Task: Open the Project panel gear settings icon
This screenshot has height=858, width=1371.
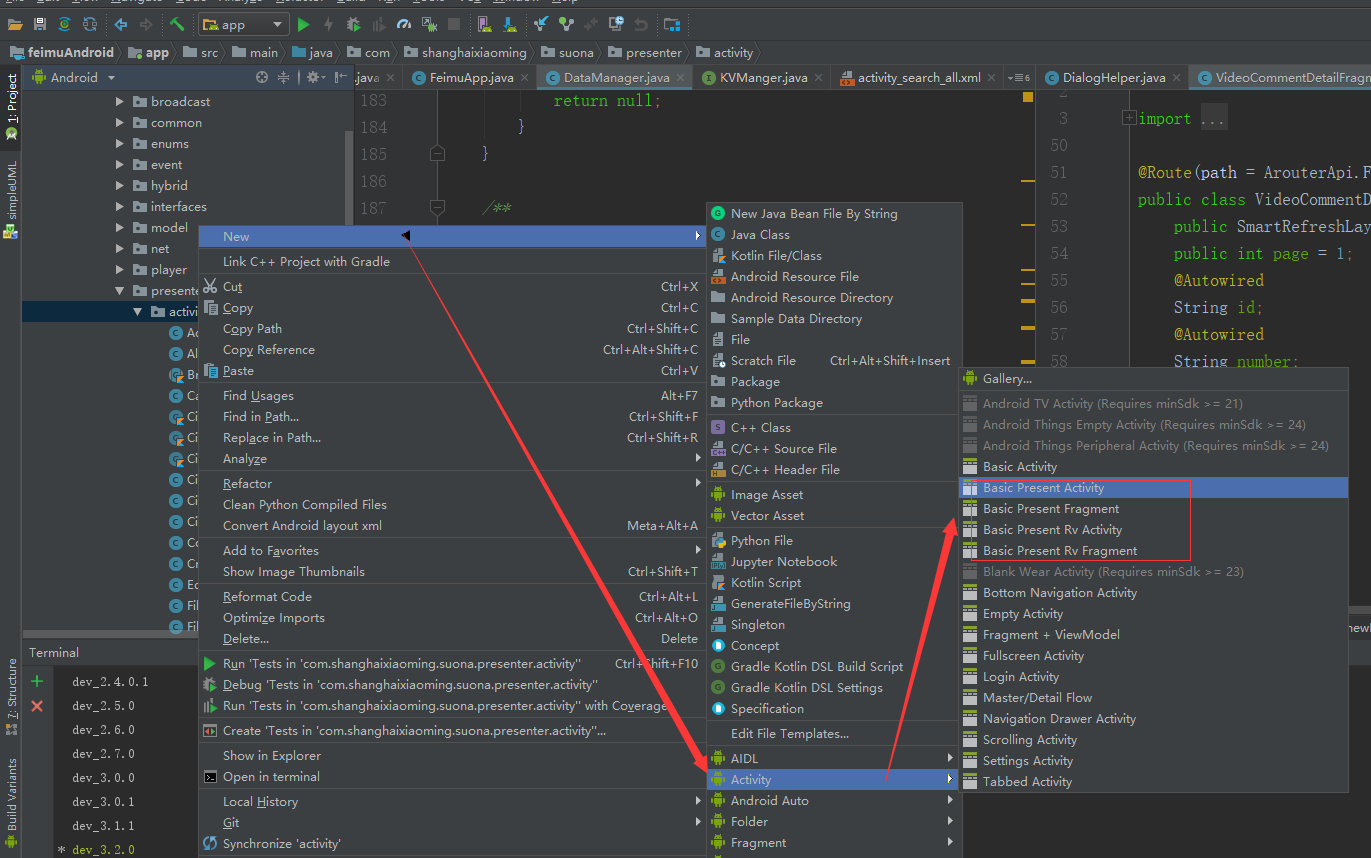Action: click(x=315, y=77)
